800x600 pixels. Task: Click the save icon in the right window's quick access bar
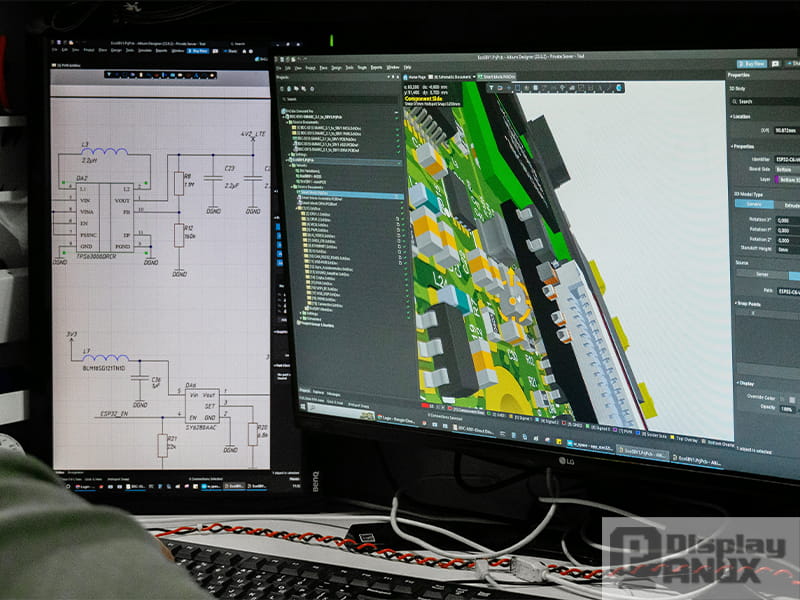282,59
